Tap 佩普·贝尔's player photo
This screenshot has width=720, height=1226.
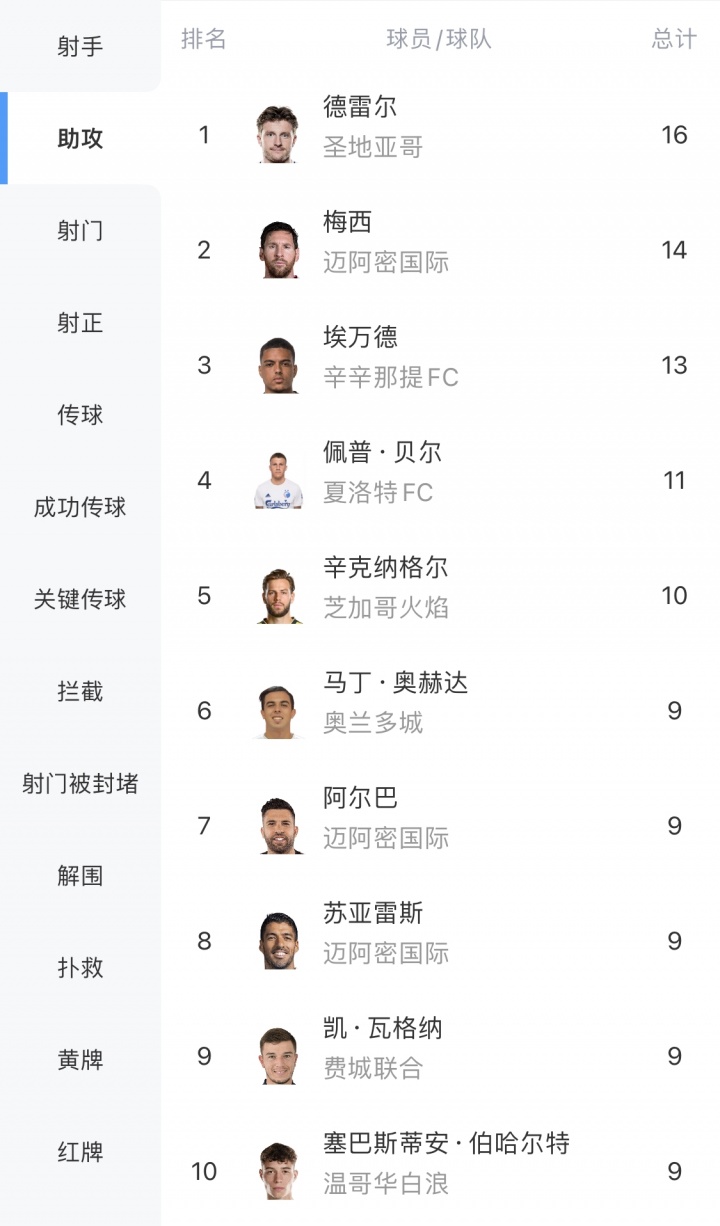278,481
